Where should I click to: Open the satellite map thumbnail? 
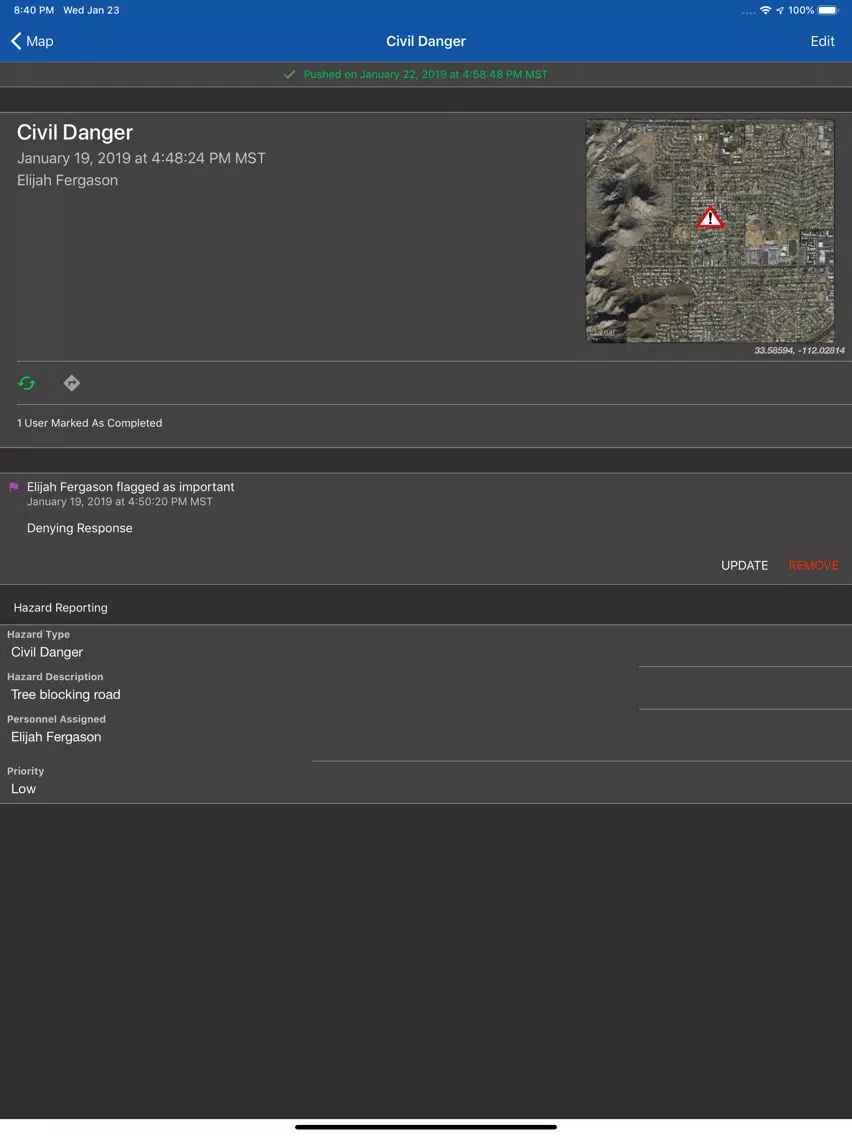click(710, 231)
